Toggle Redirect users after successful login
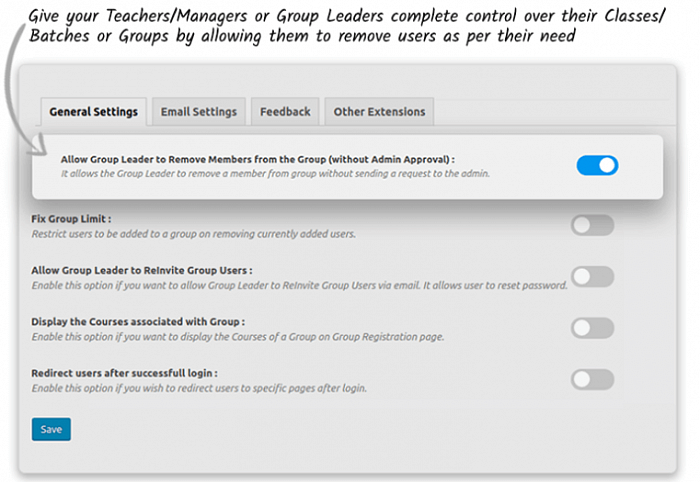Image resolution: width=700 pixels, height=482 pixels. (592, 379)
